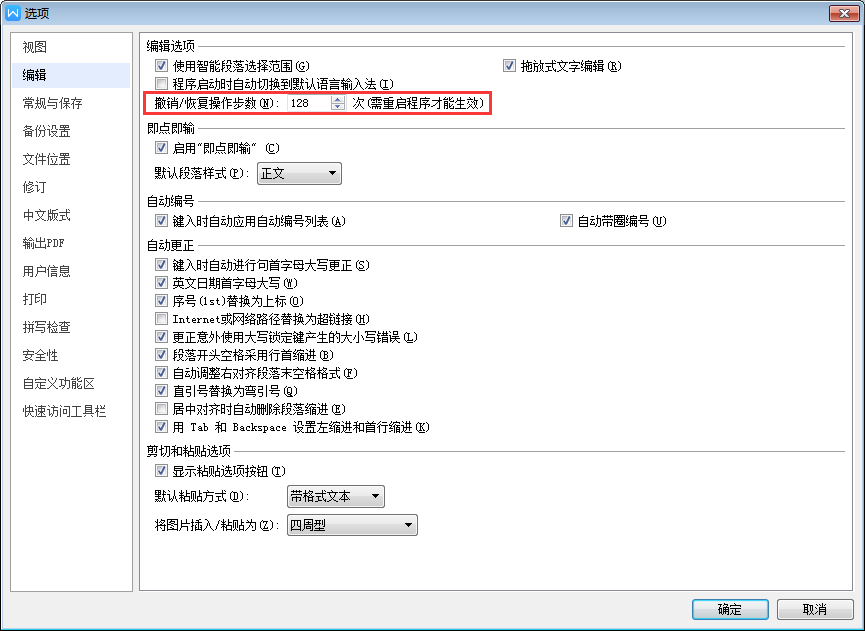The height and width of the screenshot is (631, 865).
Task: Uncheck 拖放式文字编辑 option
Action: 509,66
